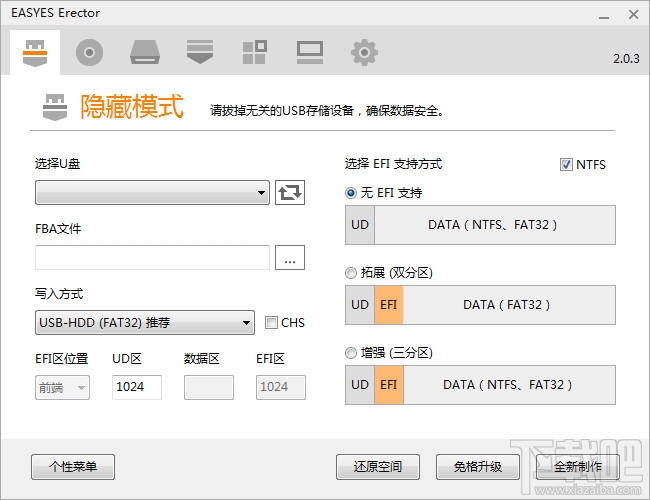Browse for FBA file with ellipsis button

(290, 258)
